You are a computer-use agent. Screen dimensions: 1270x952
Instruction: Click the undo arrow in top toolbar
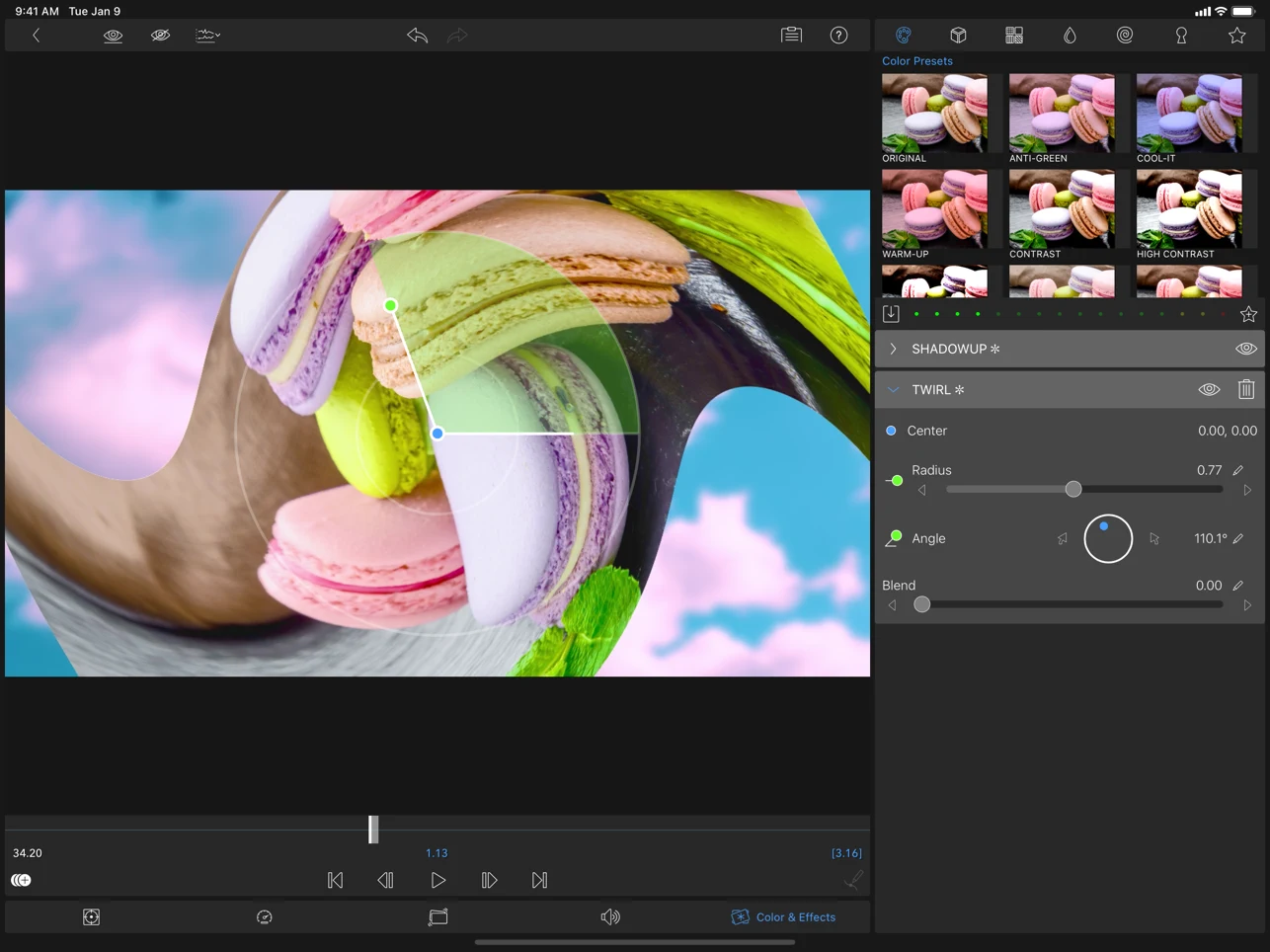click(x=417, y=36)
